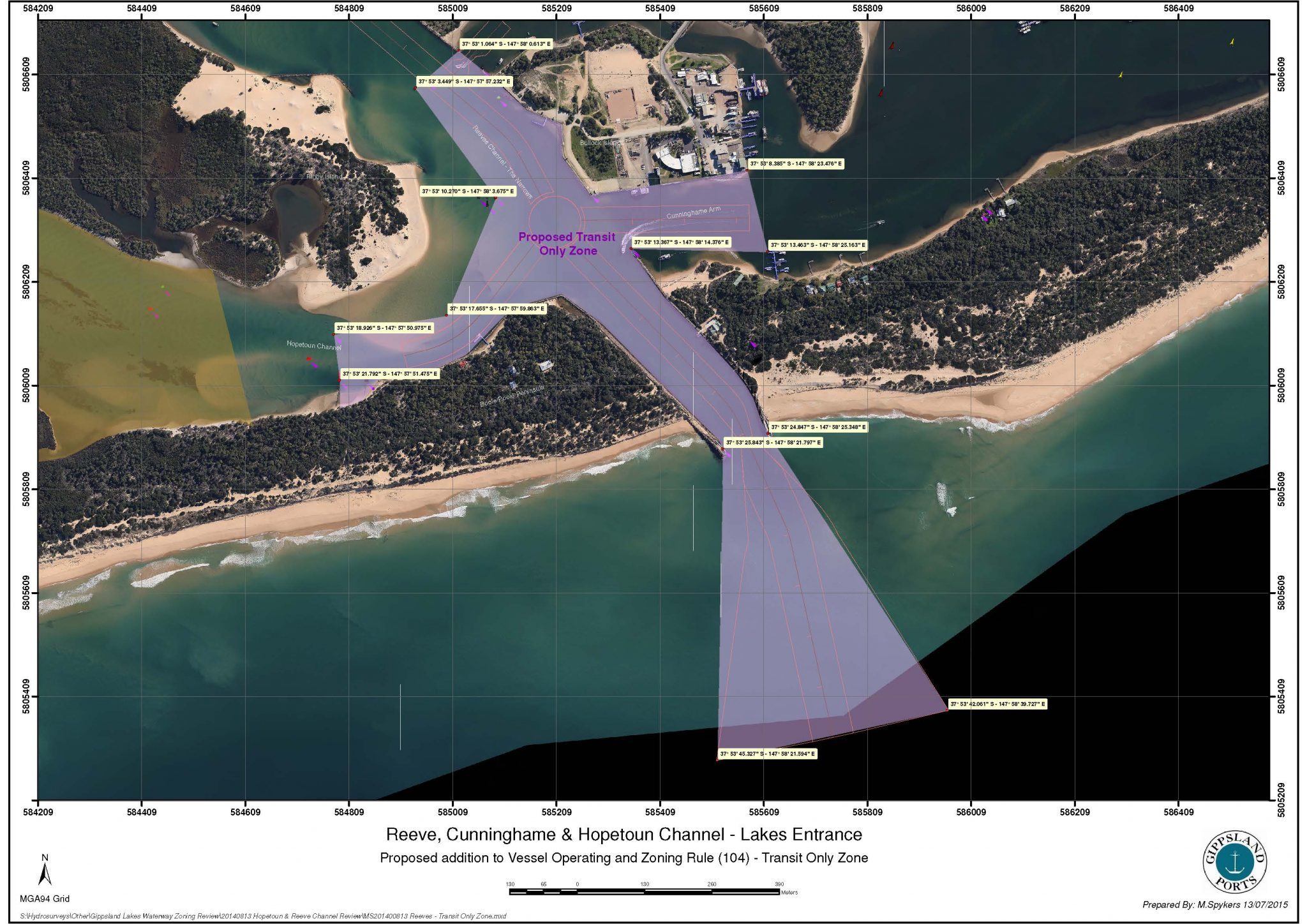
Task: Click the subtitle about Vessel Operating Rule (104)
Action: (x=624, y=858)
